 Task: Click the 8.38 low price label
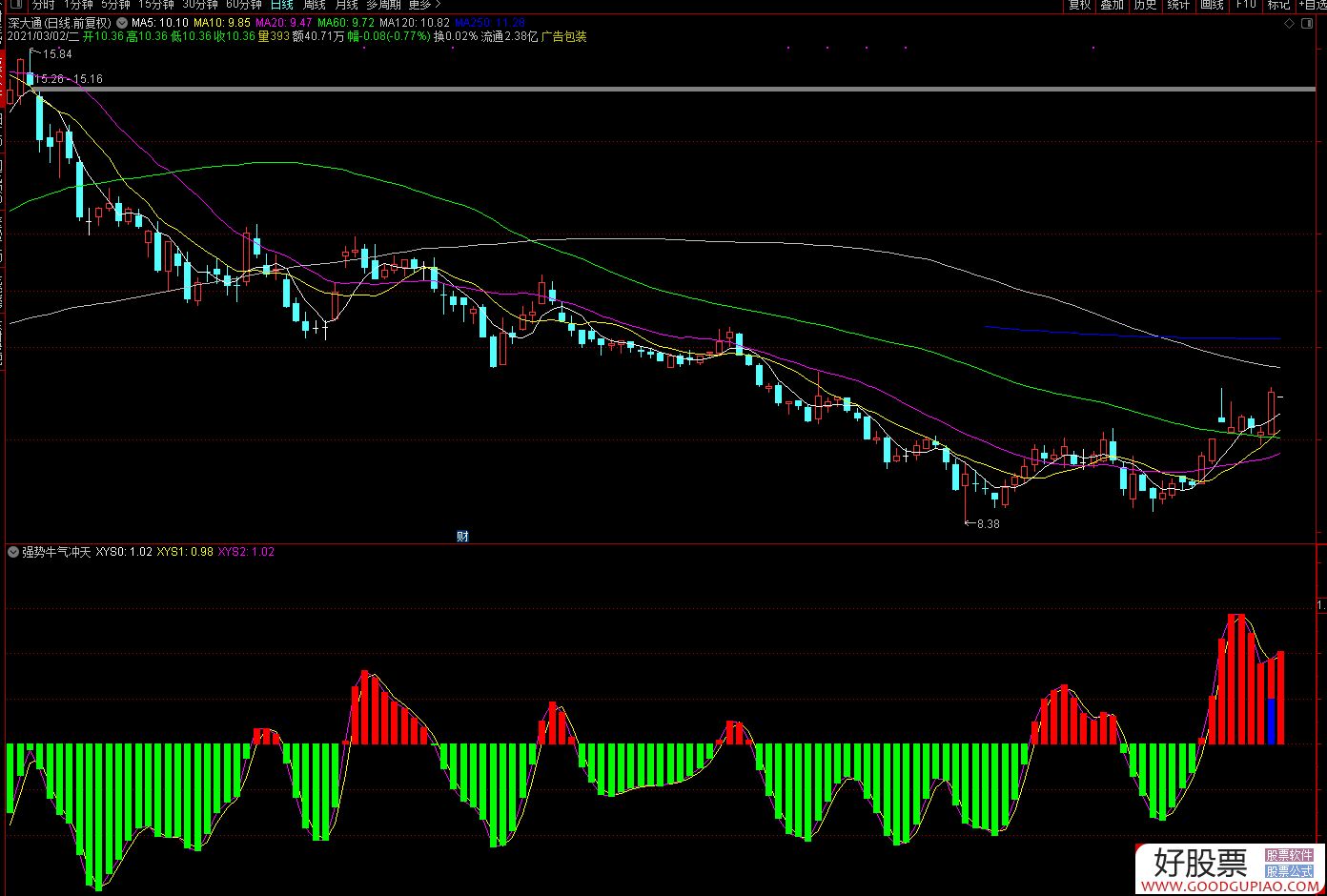click(x=989, y=523)
